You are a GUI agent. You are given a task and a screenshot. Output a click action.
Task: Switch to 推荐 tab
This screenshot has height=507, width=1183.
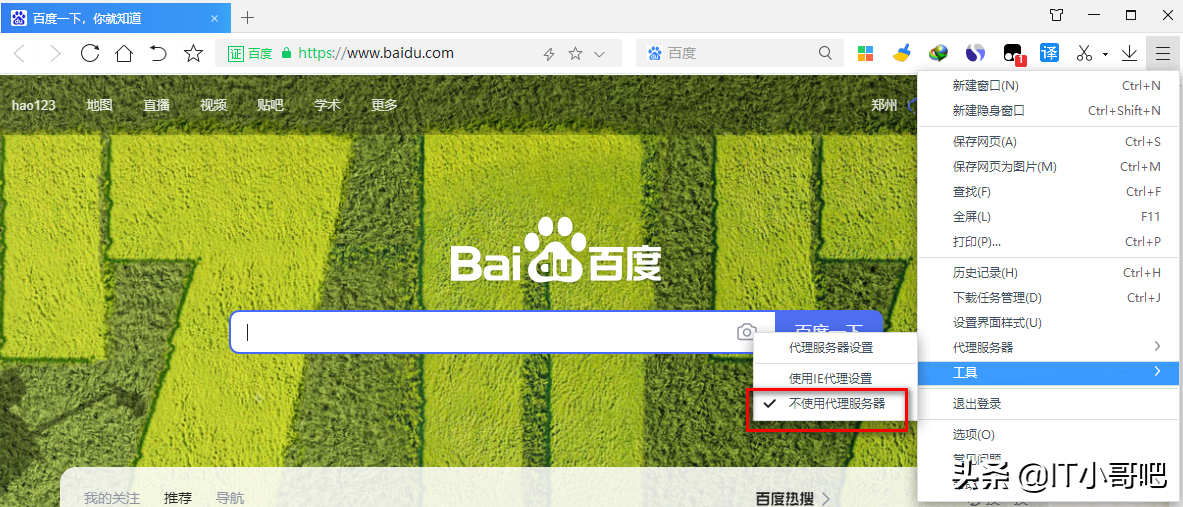(178, 498)
